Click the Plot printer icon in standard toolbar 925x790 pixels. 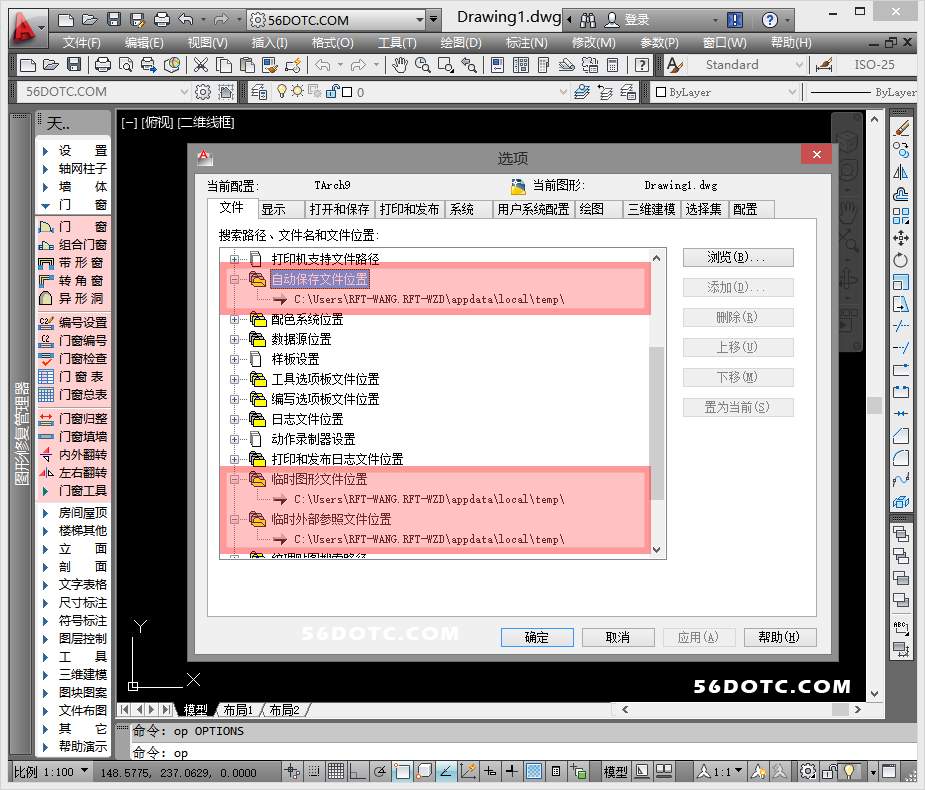[102, 64]
